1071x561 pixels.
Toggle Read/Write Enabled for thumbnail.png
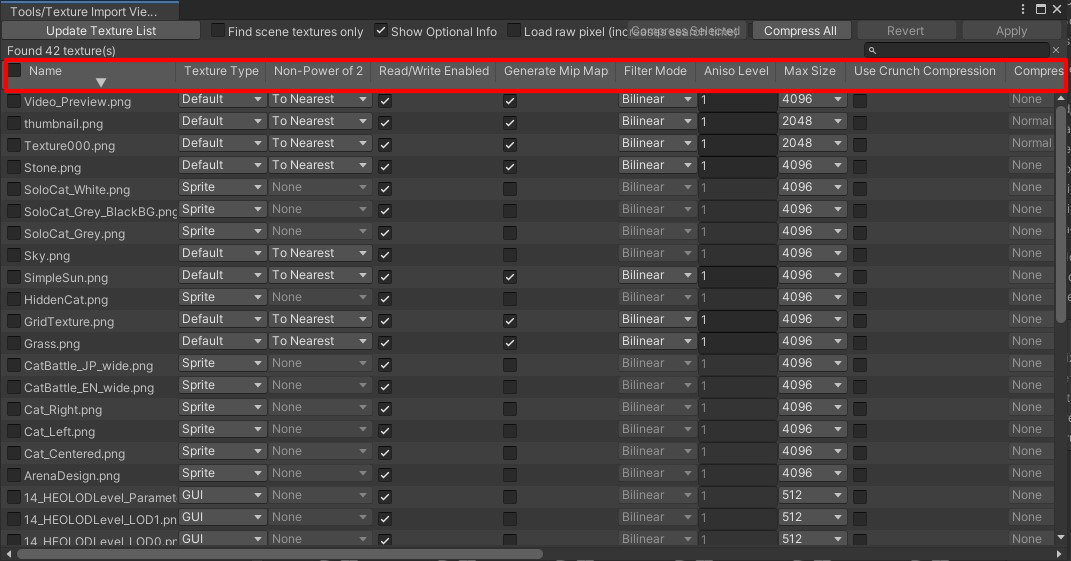[x=385, y=123]
